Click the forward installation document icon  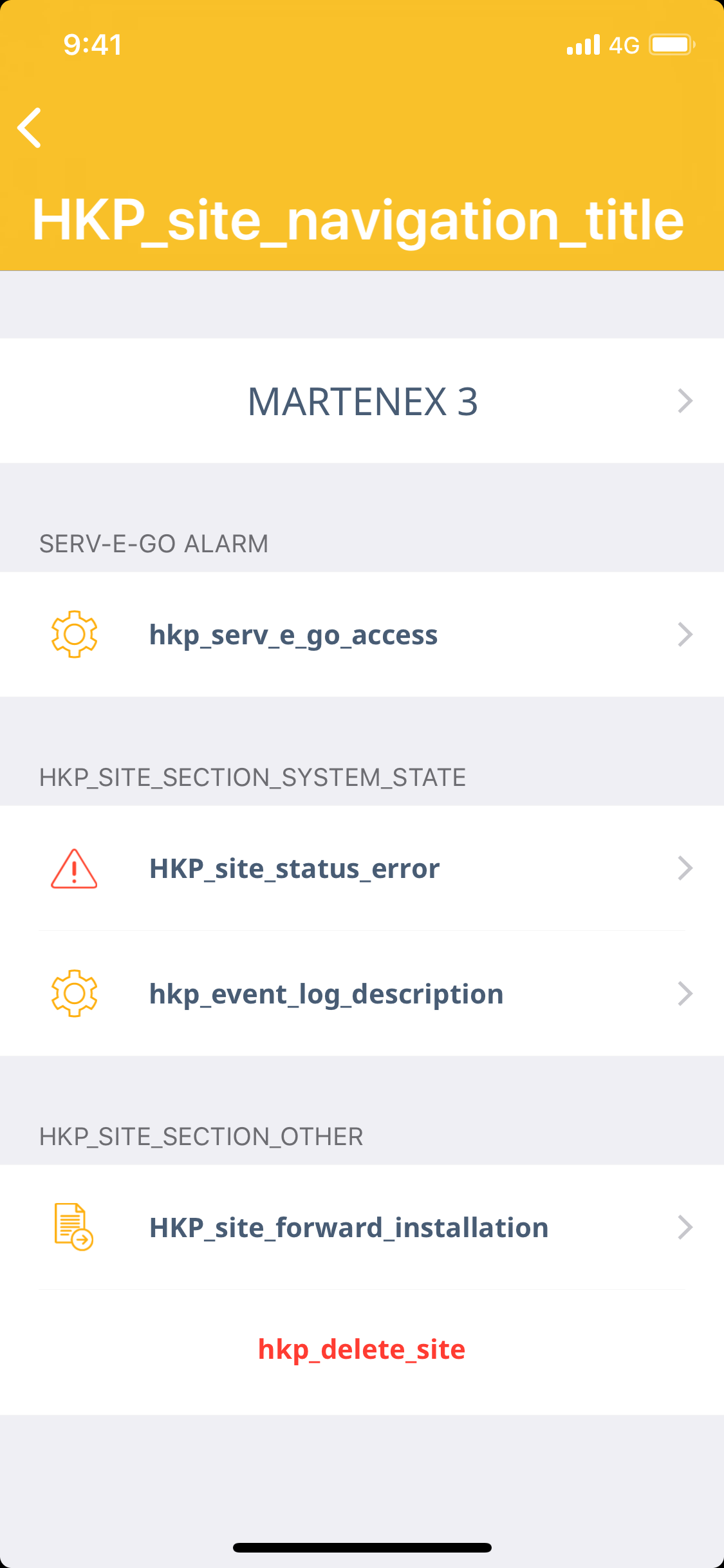pyautogui.click(x=73, y=1227)
